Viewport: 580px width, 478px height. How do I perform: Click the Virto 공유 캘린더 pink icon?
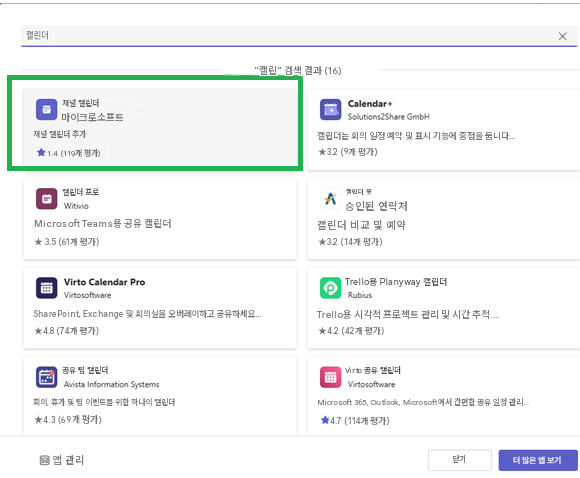[x=330, y=377]
